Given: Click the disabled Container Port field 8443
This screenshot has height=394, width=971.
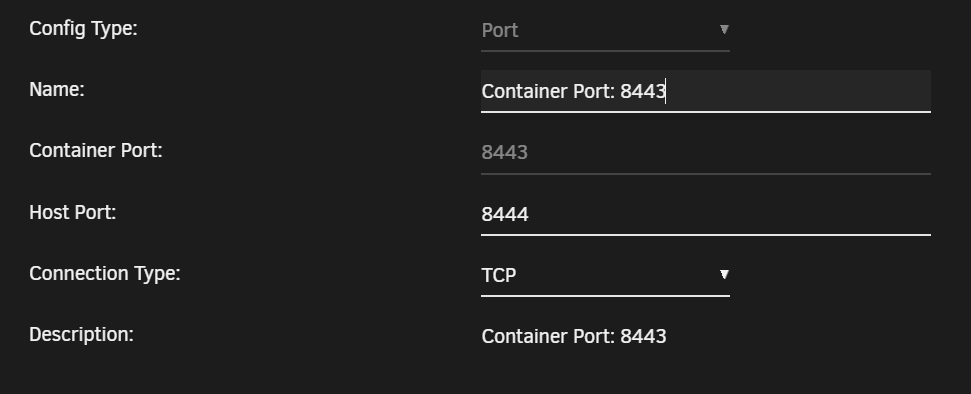Looking at the screenshot, I should click(706, 152).
